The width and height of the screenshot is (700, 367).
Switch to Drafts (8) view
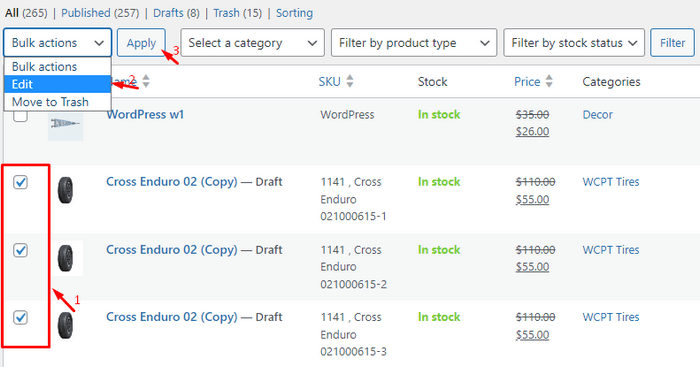pos(176,13)
